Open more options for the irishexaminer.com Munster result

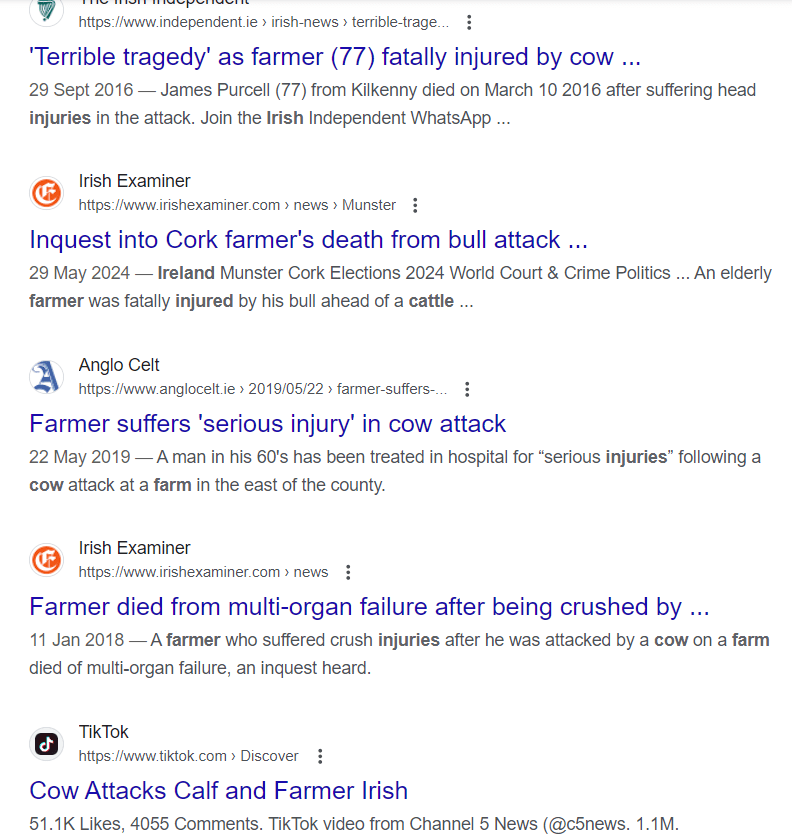416,205
